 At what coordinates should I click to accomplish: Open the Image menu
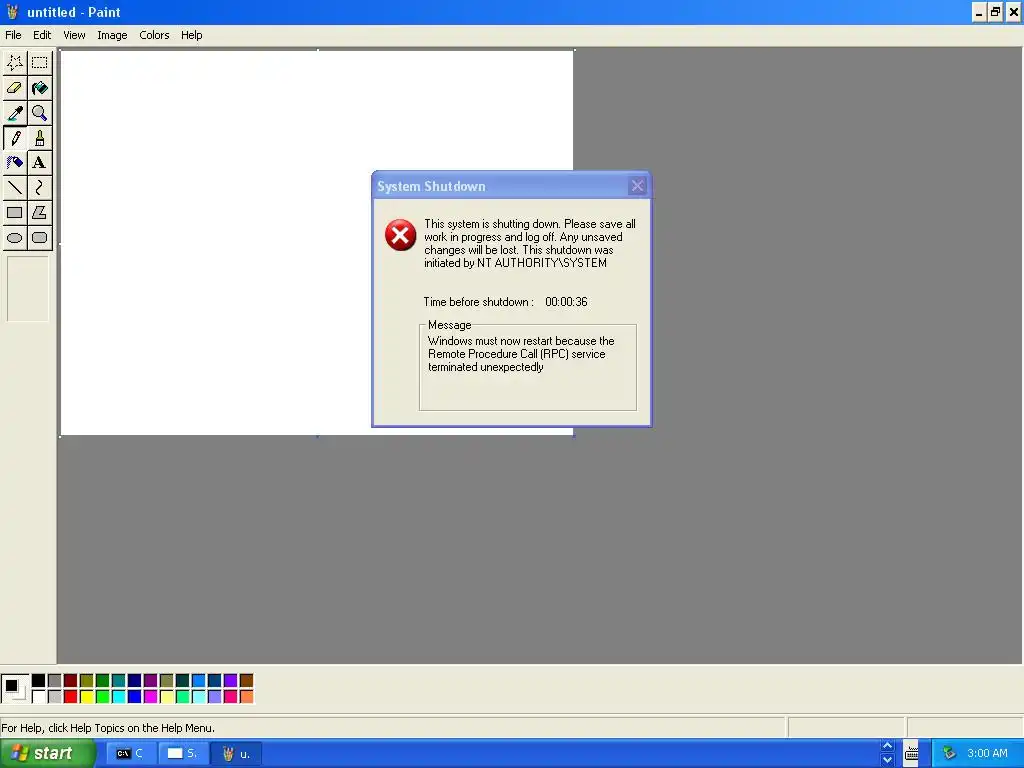click(x=112, y=35)
